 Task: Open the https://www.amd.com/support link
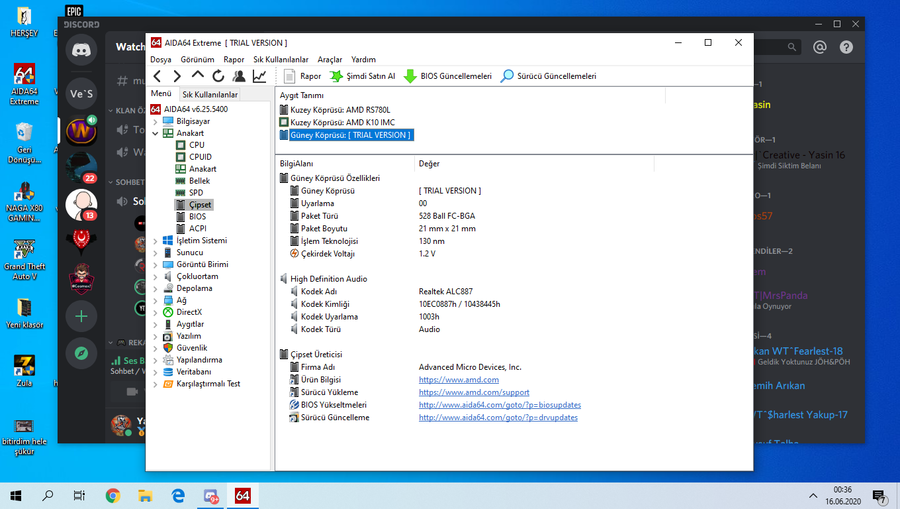[x=474, y=393]
